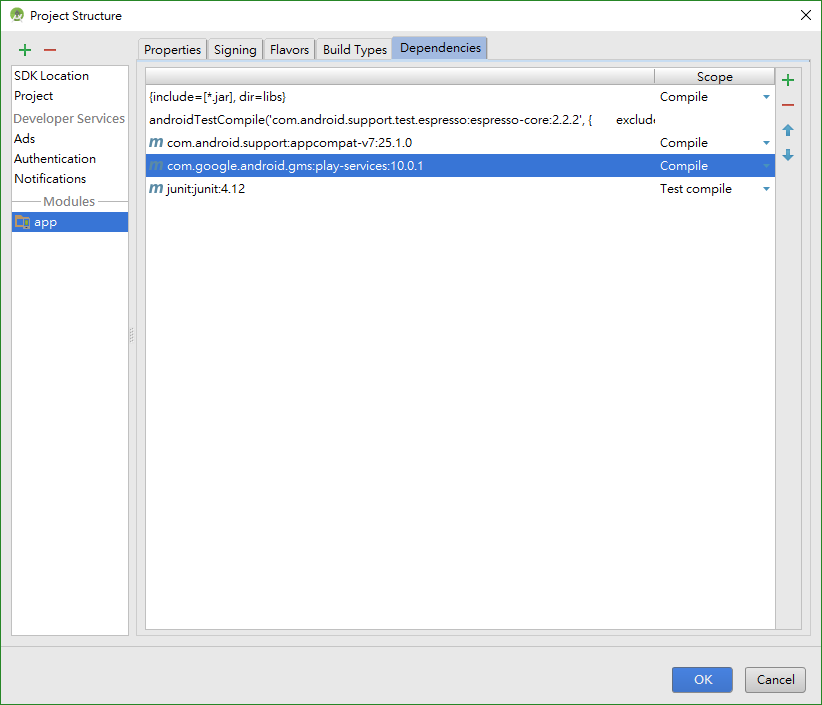This screenshot has width=822, height=705.
Task: Open scope dropdown for libs jar entry
Action: coord(766,97)
